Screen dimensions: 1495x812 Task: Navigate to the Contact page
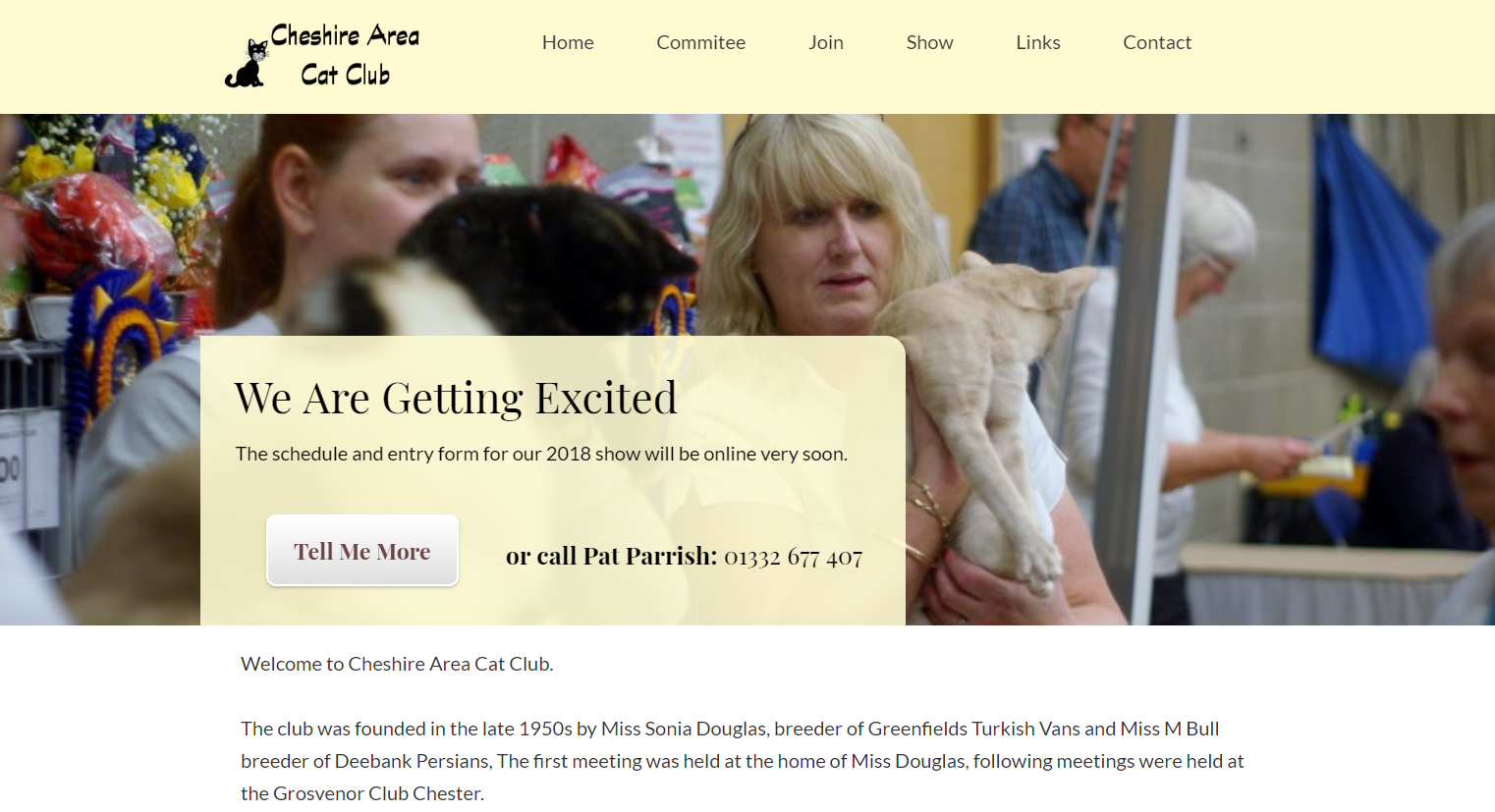pyautogui.click(x=1157, y=42)
